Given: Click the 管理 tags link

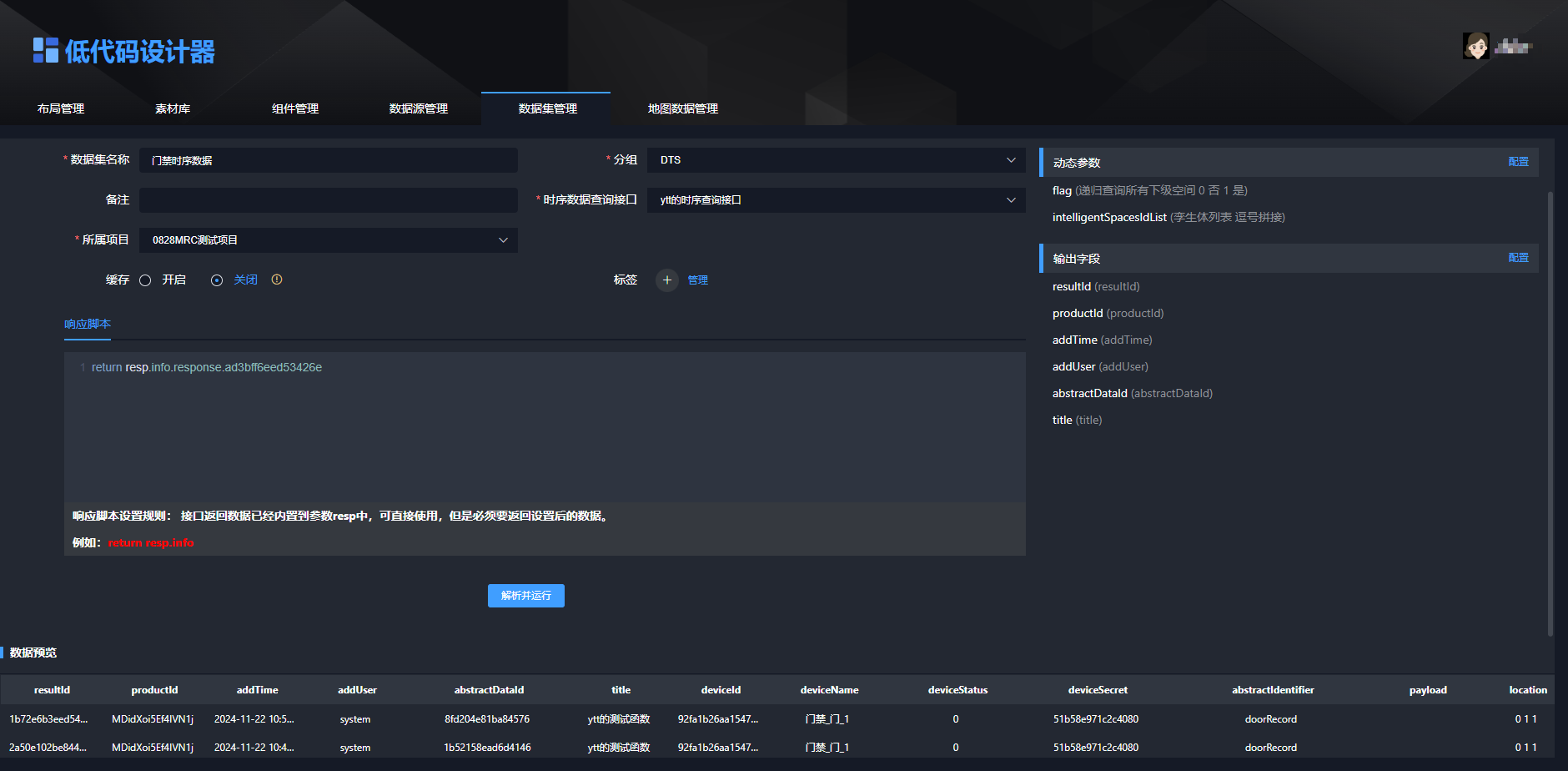Looking at the screenshot, I should 698,280.
